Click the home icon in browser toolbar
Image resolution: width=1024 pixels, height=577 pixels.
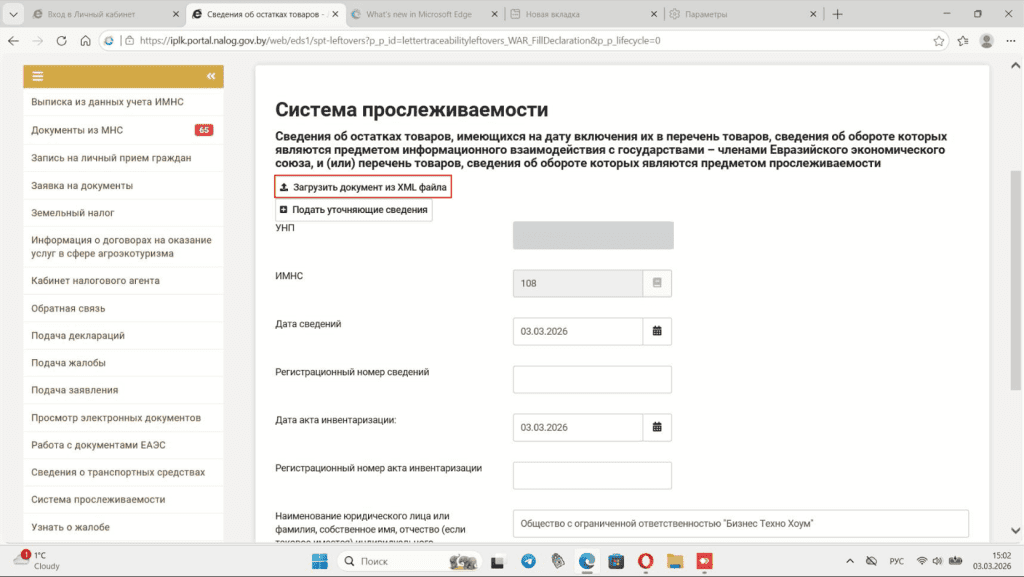point(85,41)
